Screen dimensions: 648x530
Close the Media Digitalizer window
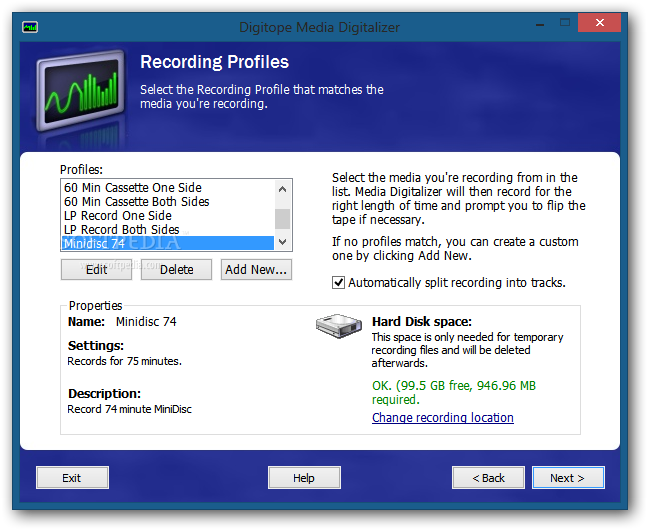pyautogui.click(x=600, y=23)
